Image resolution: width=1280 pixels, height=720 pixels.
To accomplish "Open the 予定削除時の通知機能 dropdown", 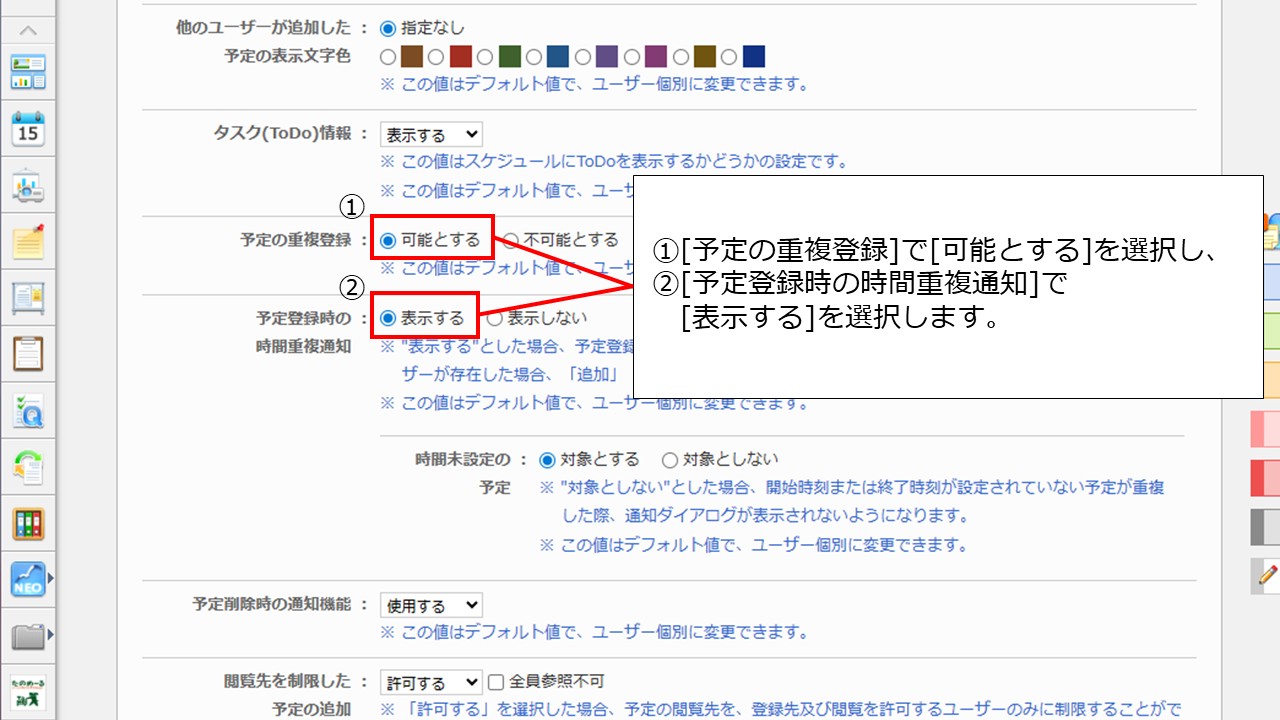I will 431,605.
